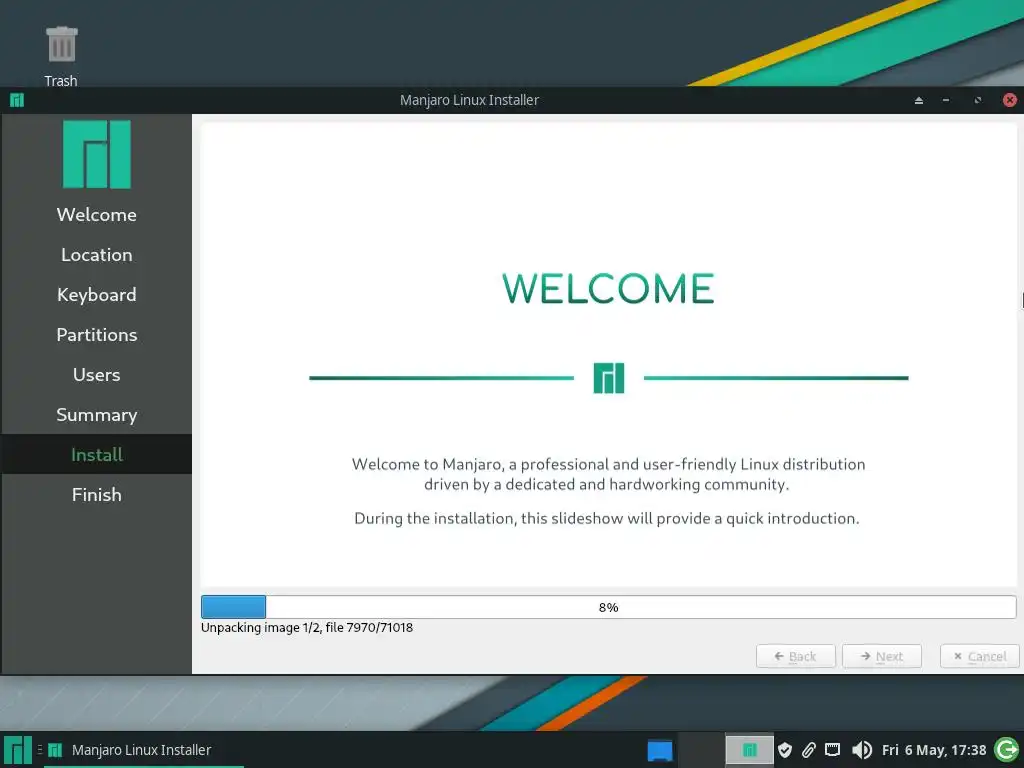Viewport: 1024px width, 768px height.
Task: Select the Welcome step in the sidebar
Action: 97,215
